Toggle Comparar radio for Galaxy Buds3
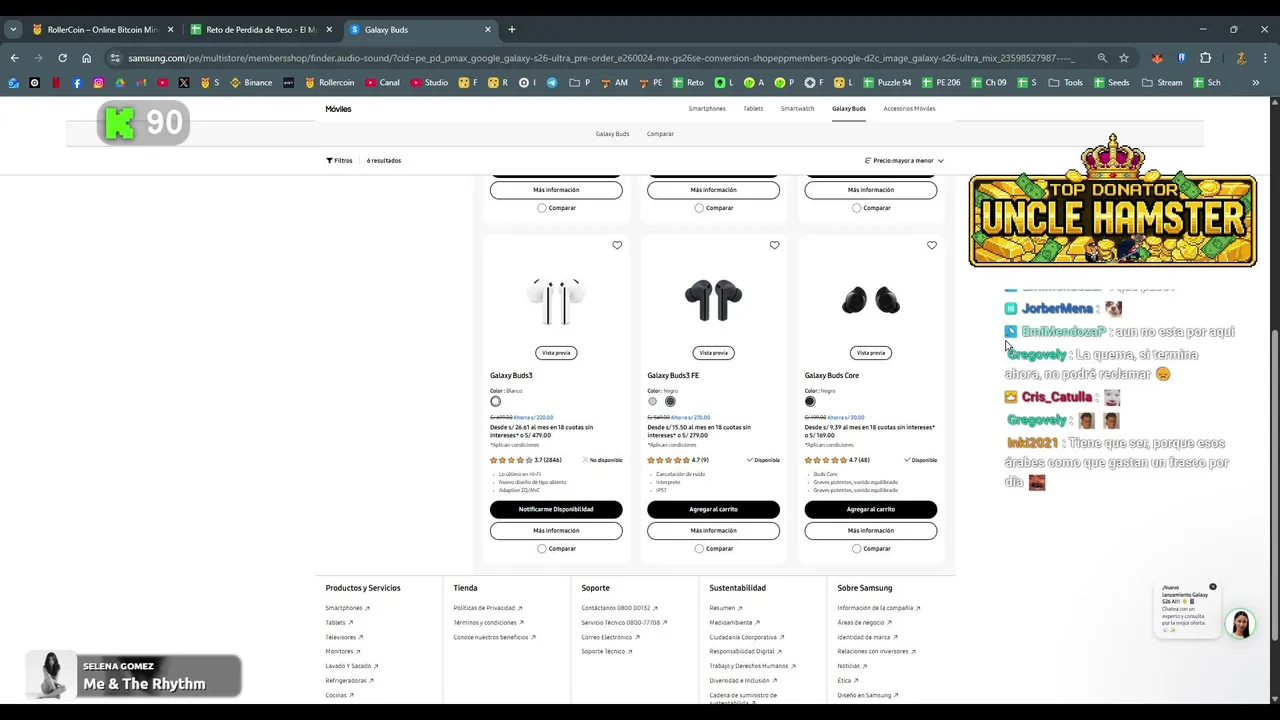 (541, 548)
